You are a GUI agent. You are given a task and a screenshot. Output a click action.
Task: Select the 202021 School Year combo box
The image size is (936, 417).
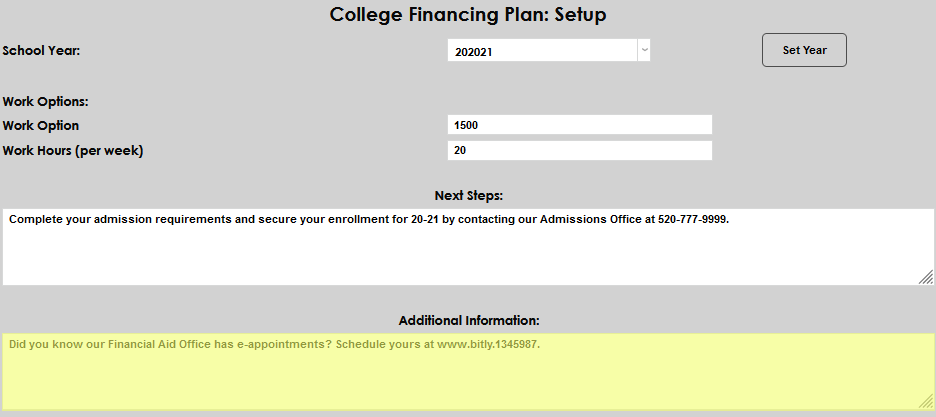point(542,50)
